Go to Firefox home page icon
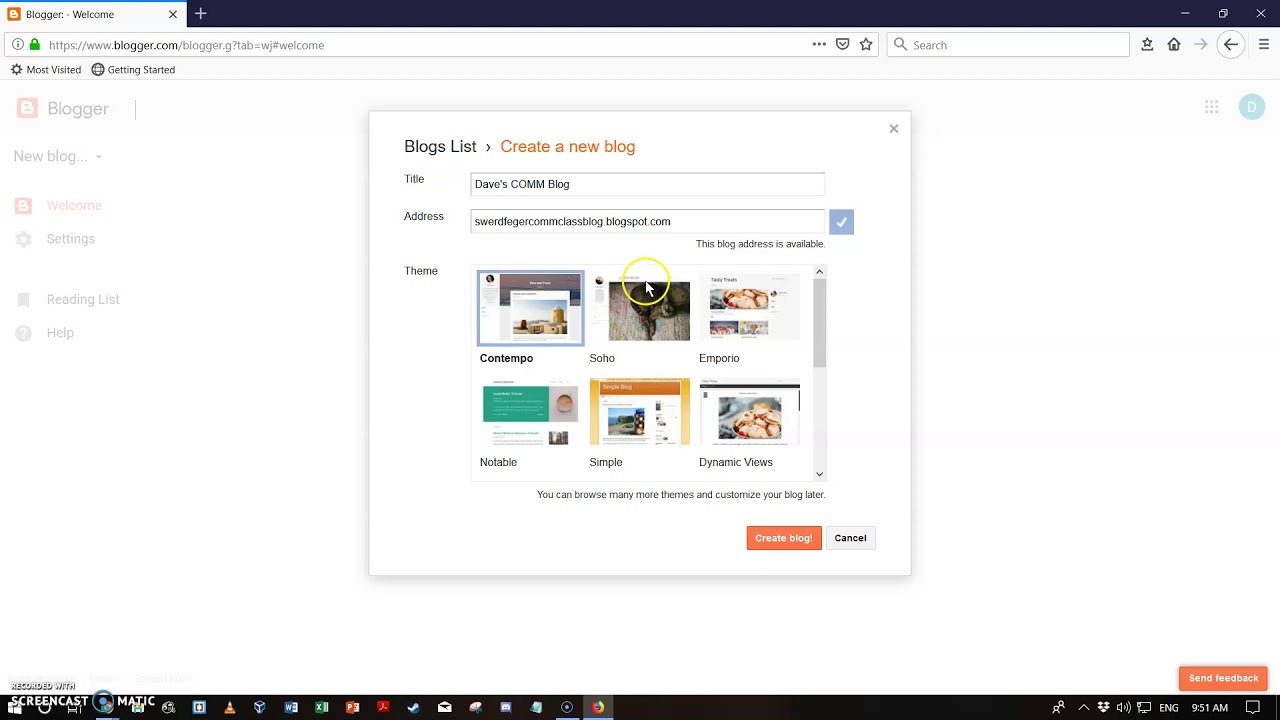This screenshot has height=720, width=1280. tap(1174, 44)
